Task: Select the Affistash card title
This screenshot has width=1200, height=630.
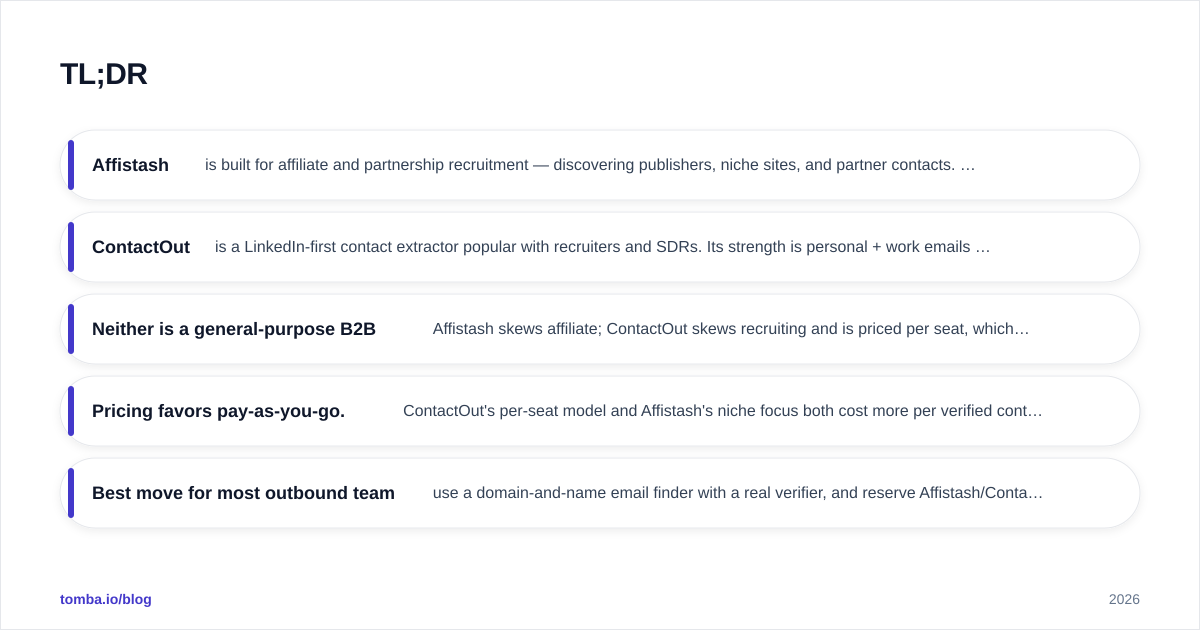Action: coord(130,165)
